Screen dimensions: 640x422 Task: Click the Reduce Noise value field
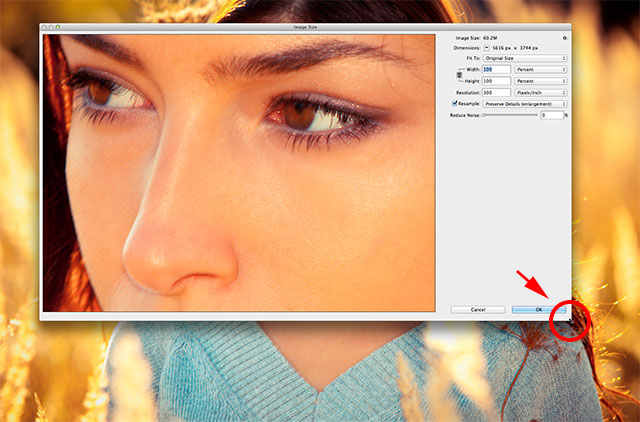pyautogui.click(x=551, y=115)
